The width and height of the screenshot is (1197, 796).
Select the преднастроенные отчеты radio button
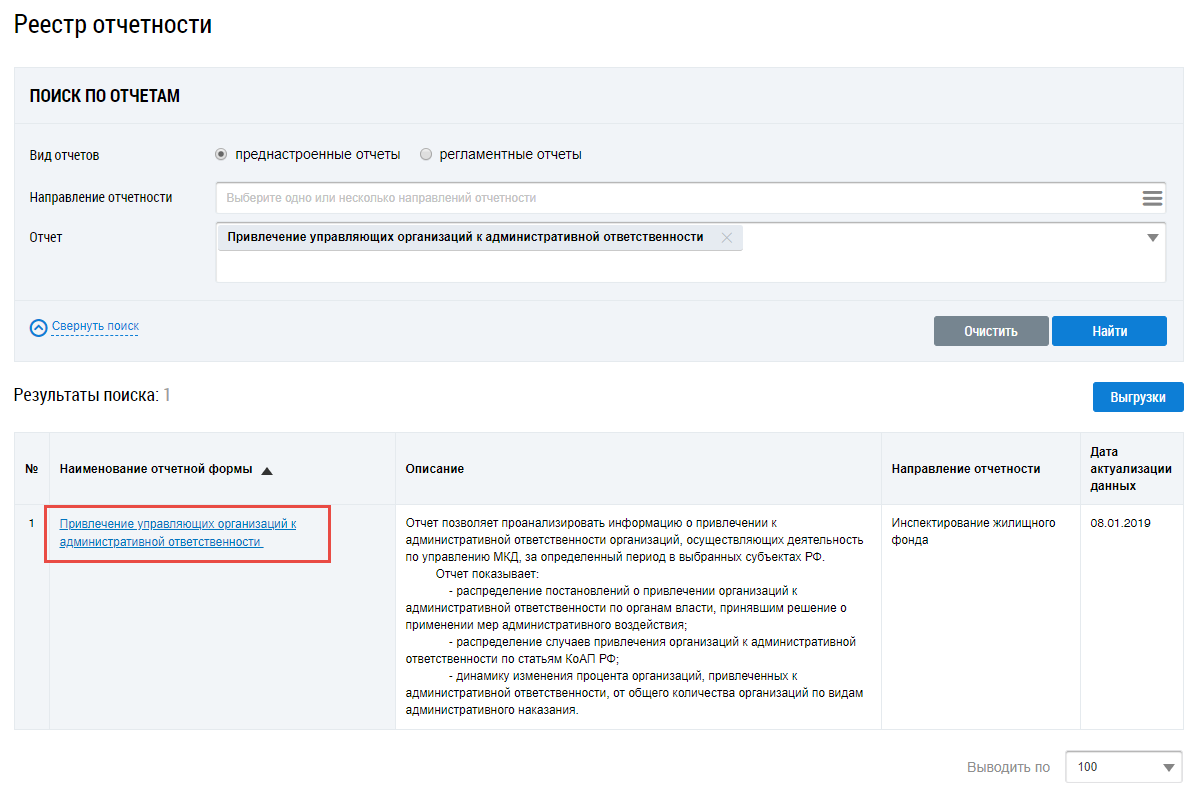click(221, 155)
